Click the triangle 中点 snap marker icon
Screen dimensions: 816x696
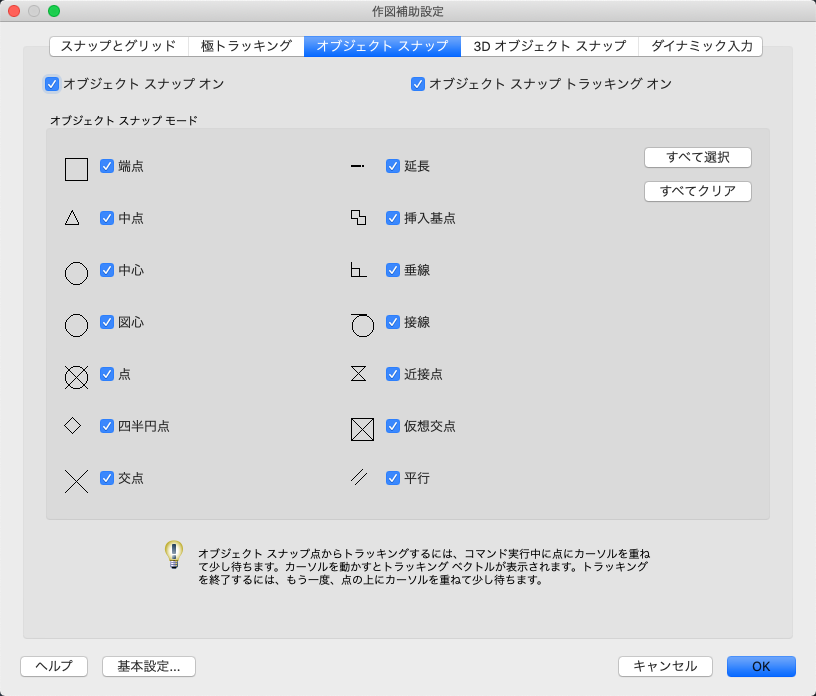point(72,218)
